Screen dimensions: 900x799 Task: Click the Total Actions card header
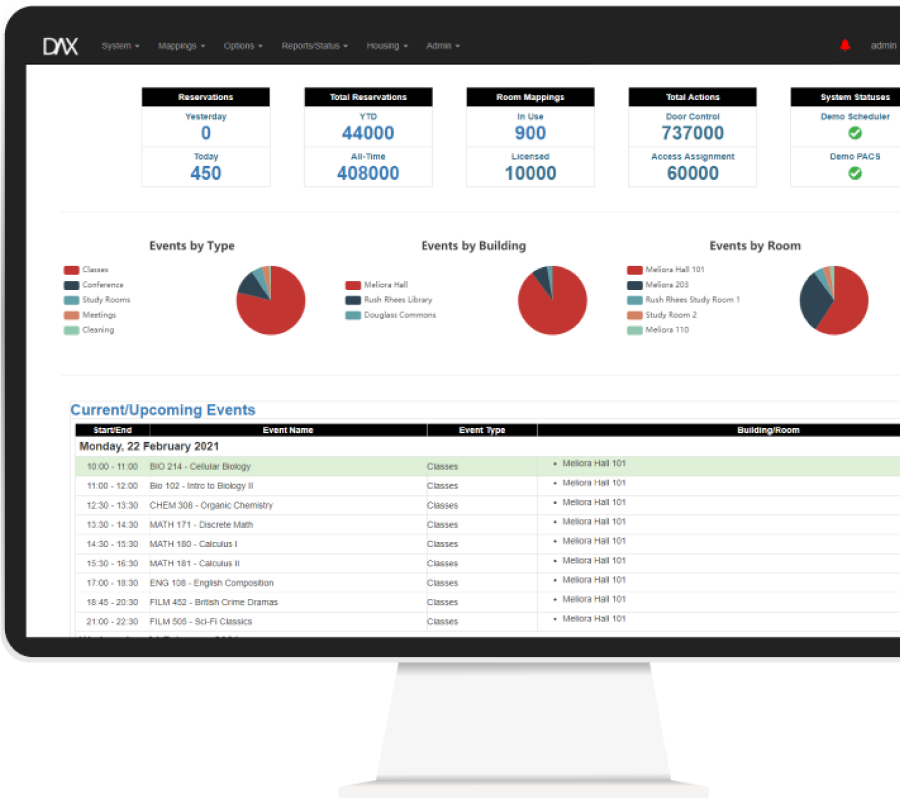point(693,97)
